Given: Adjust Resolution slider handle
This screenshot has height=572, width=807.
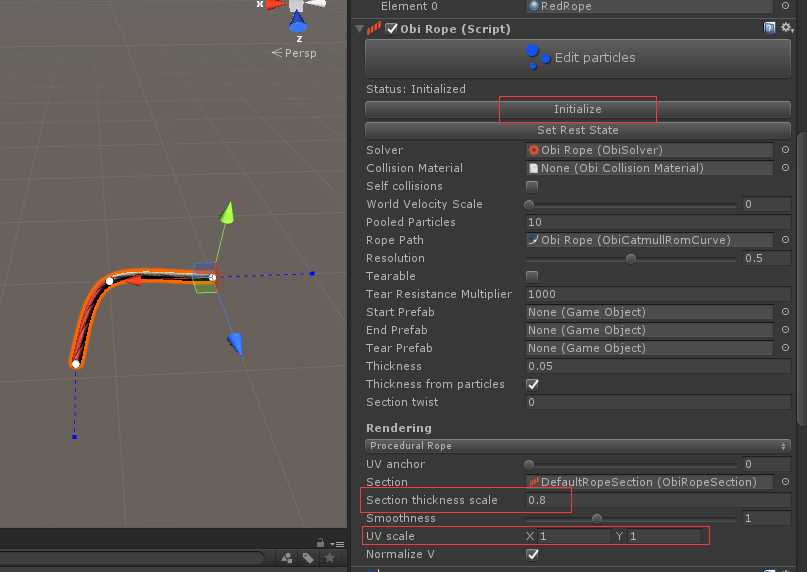Looking at the screenshot, I should point(630,258).
